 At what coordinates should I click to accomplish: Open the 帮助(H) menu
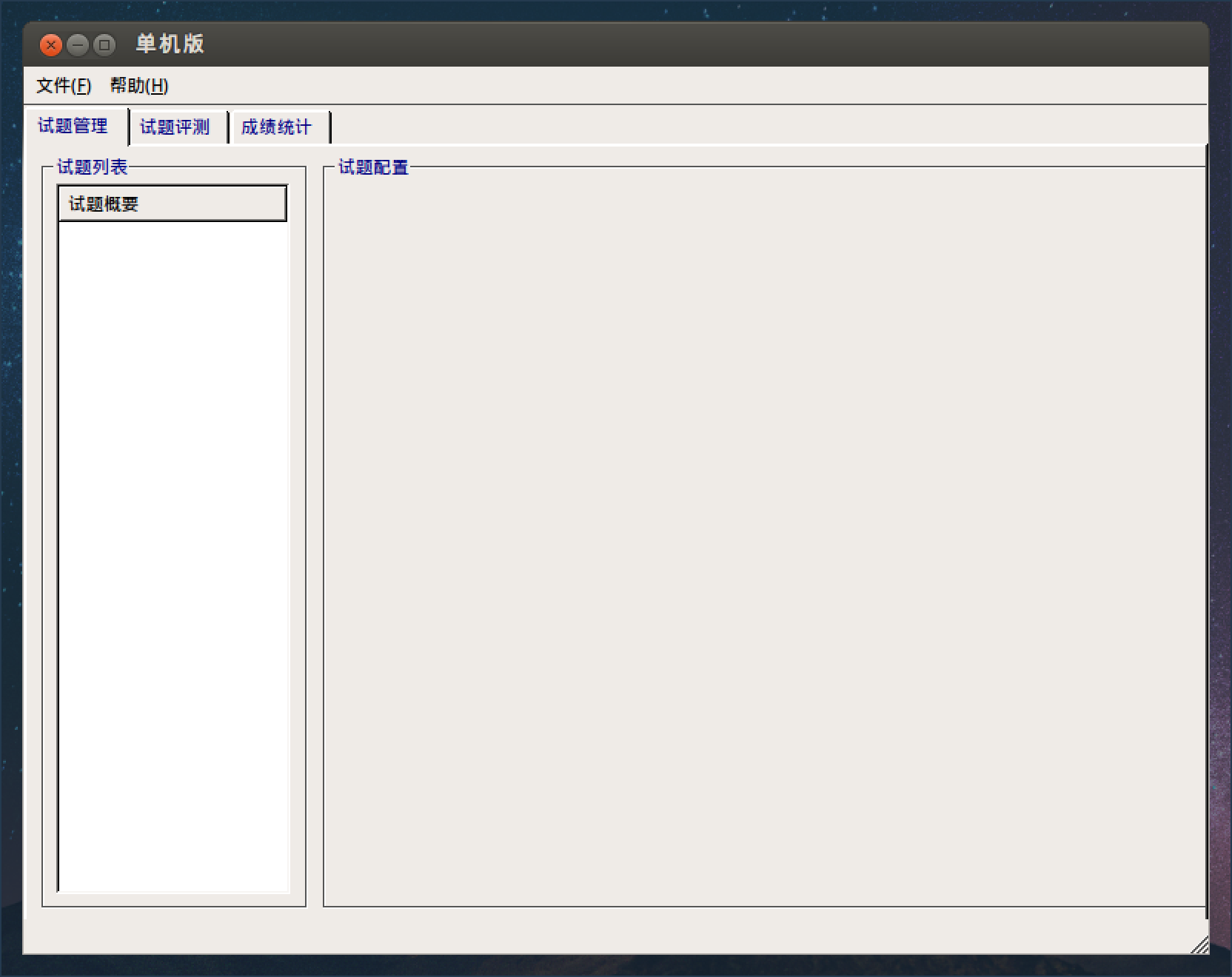(139, 86)
